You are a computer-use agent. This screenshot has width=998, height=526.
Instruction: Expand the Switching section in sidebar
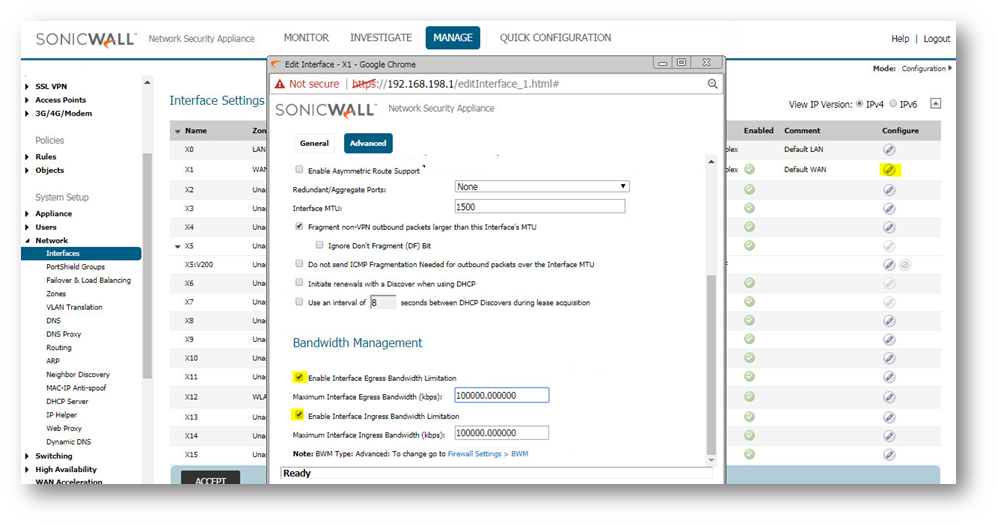click(x=28, y=456)
